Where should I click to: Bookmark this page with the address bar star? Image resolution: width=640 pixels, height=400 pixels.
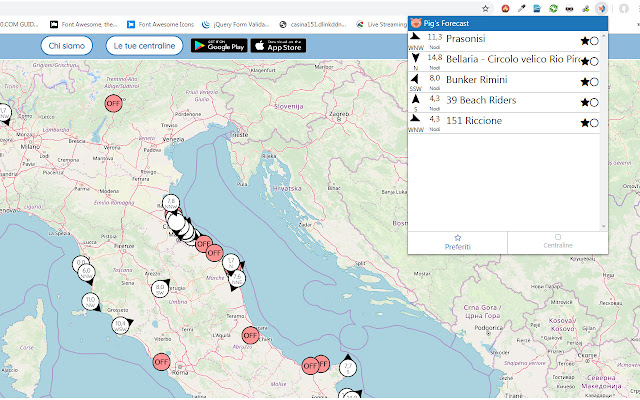485,8
